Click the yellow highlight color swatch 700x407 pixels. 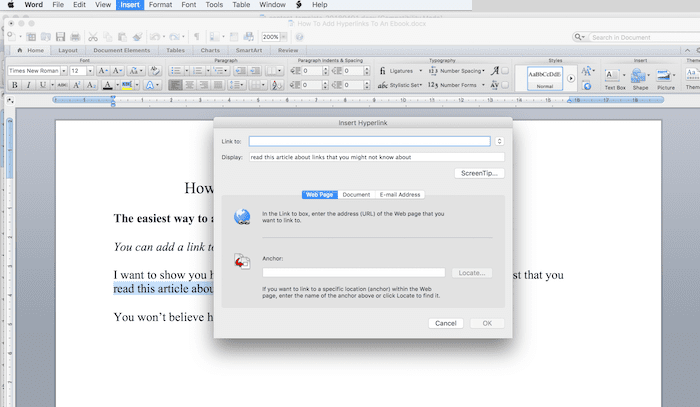[127, 85]
